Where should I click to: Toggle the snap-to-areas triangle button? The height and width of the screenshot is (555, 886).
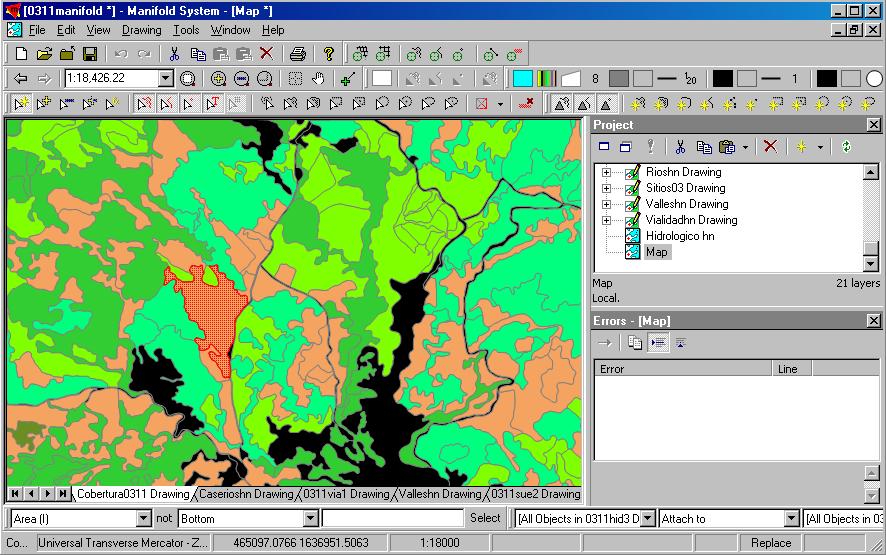(x=562, y=104)
